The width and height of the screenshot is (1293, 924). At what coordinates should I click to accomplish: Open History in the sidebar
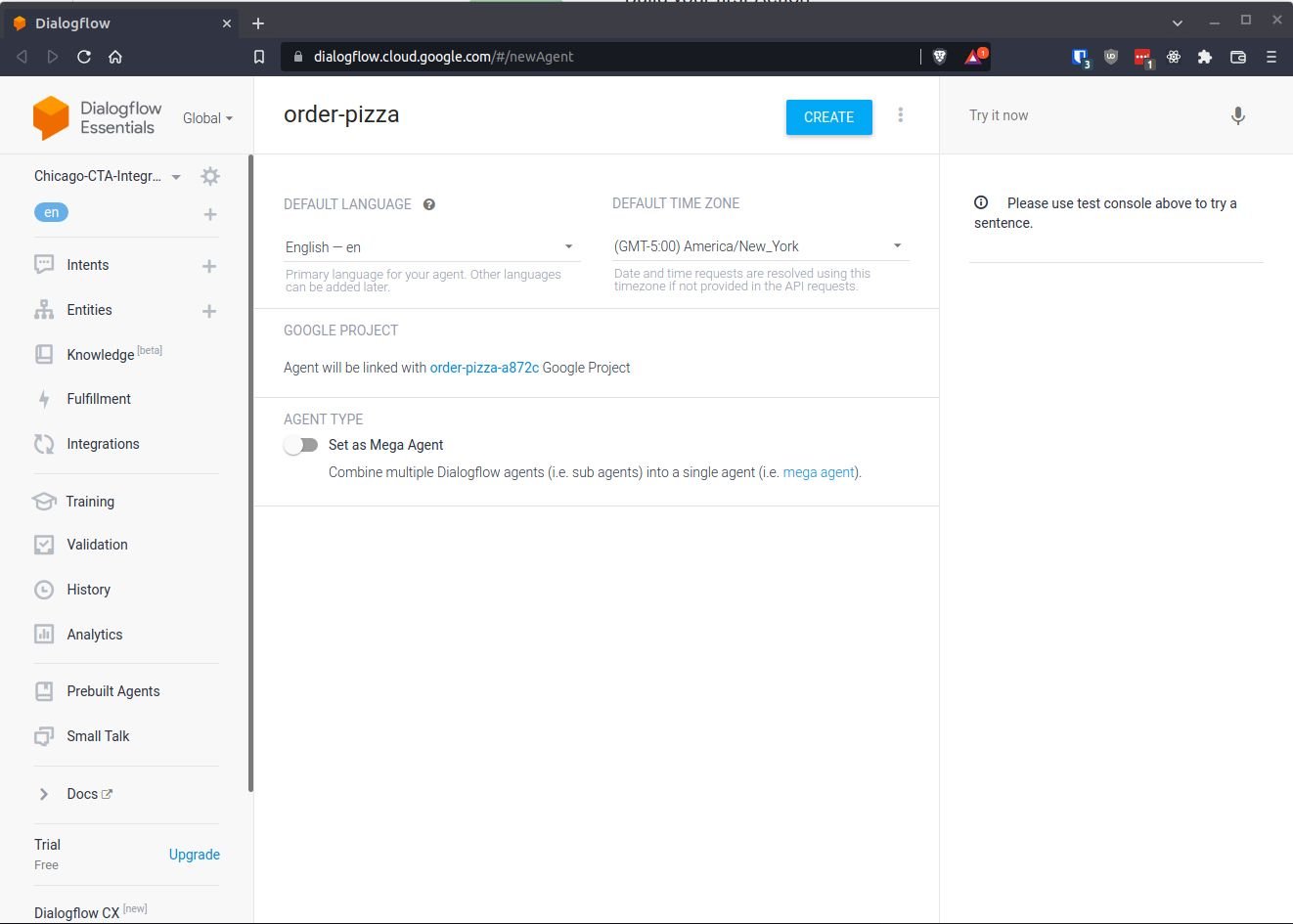88,590
